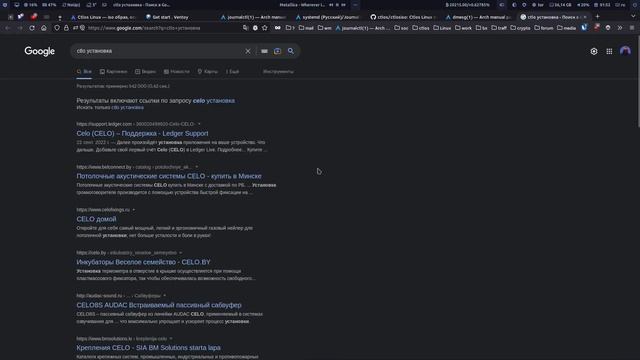The width and height of the screenshot is (640, 360).
Task: Open the 'Celo (CELO) – Поддержка - Ledger Support' result
Action: pos(142,133)
